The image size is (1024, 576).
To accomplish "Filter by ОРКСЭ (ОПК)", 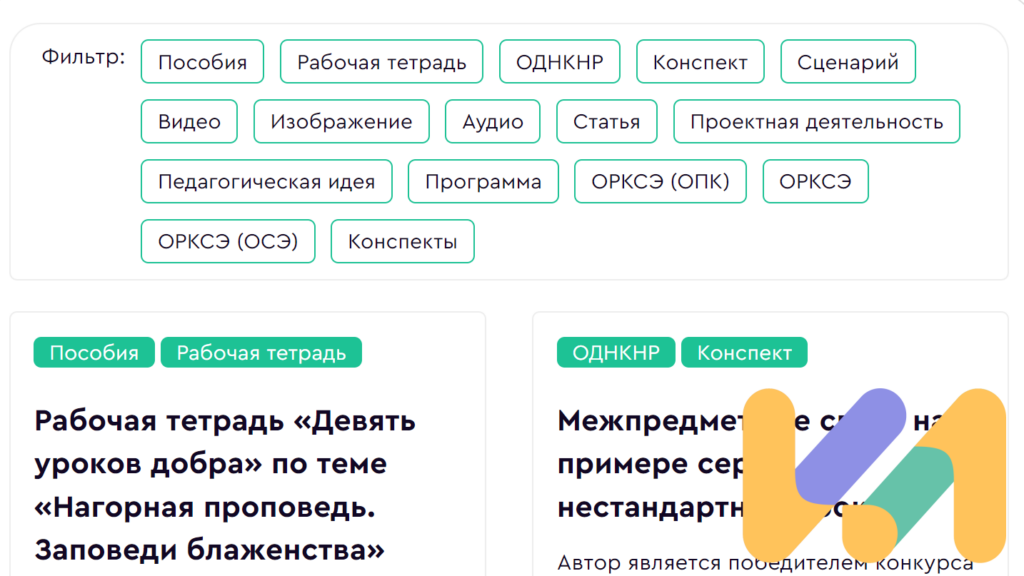I will pos(660,182).
